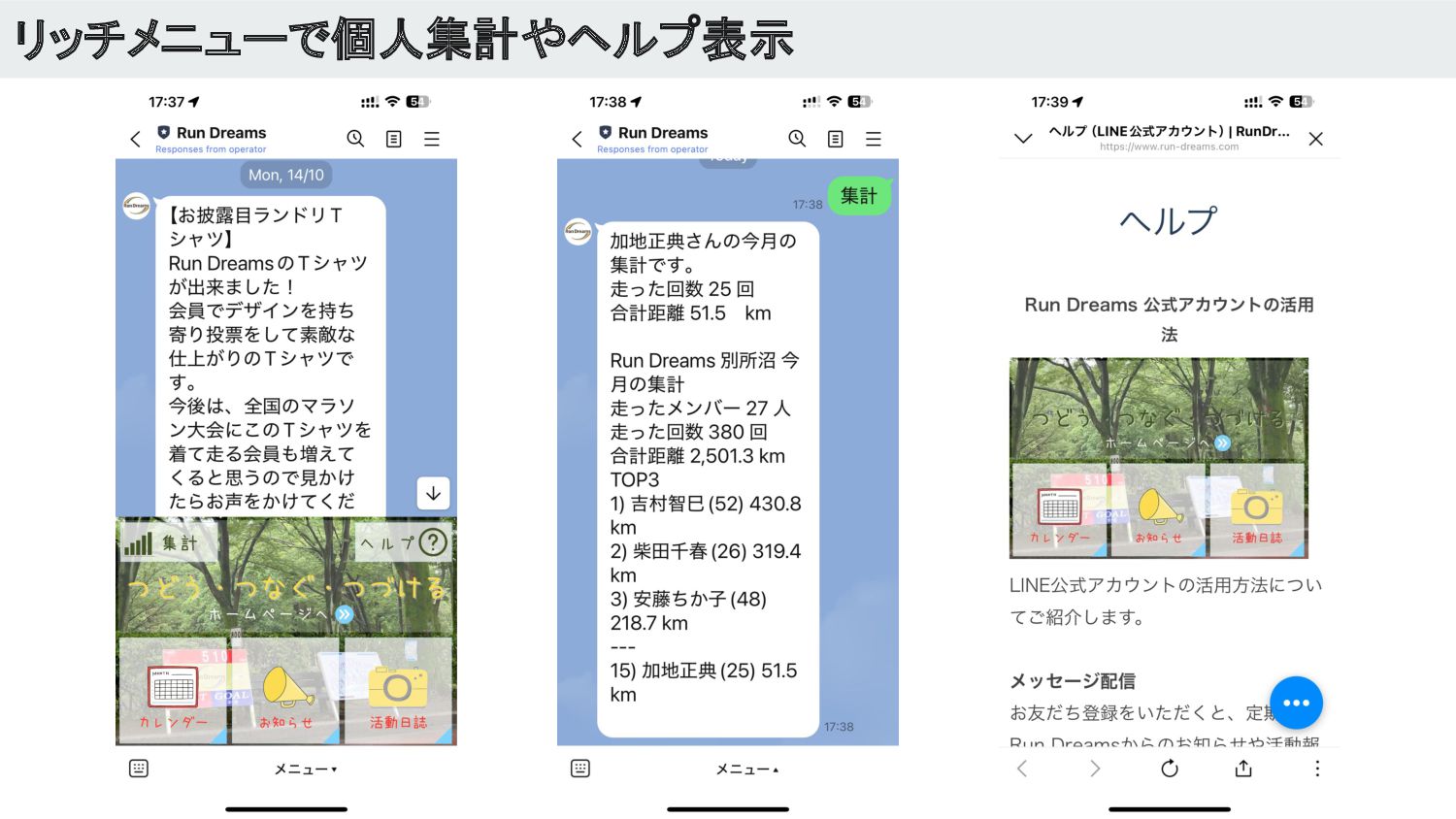Tap the green 集計 sent message bubble

pos(859,195)
